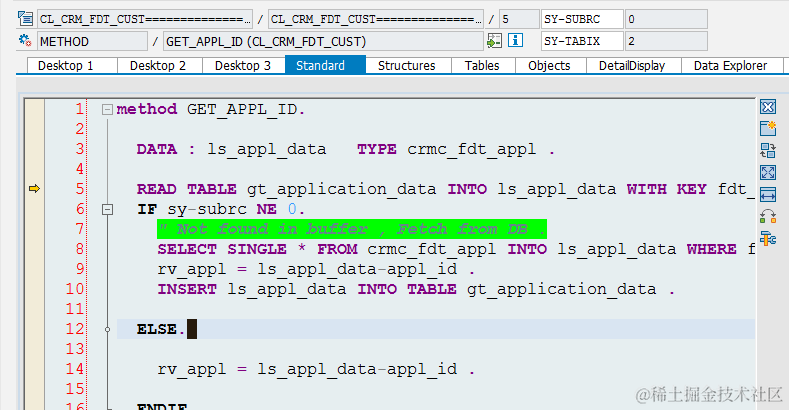Image resolution: width=789 pixels, height=410 pixels.
Task: Select the Standard tab
Action: click(x=325, y=65)
